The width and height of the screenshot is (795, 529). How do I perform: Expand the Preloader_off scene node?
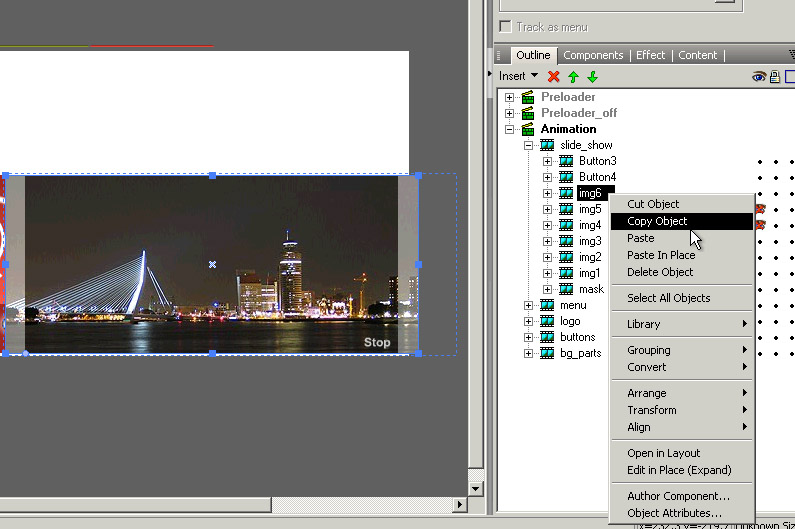click(x=509, y=113)
